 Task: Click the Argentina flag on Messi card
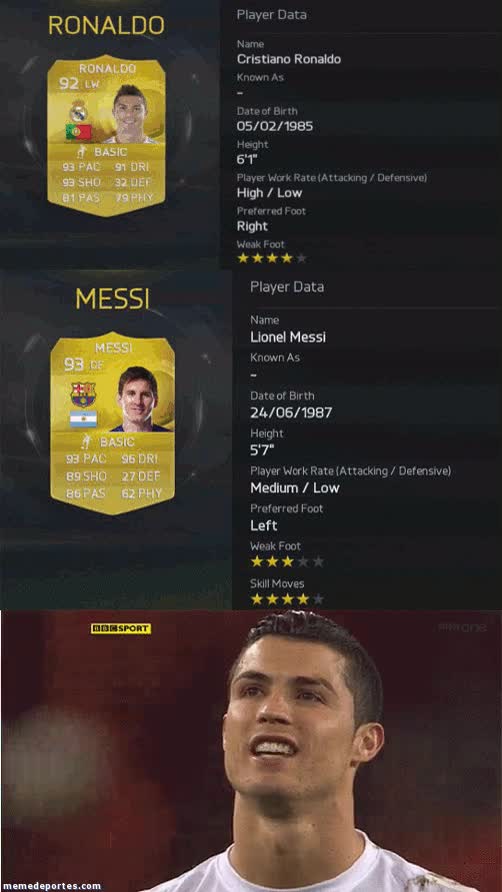(x=83, y=419)
